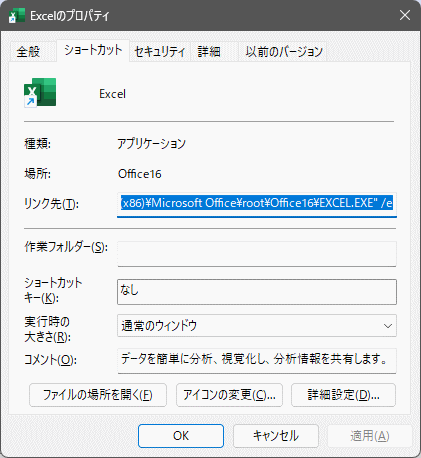Click the アプリケーション type value text
This screenshot has width=421, height=458.
click(x=151, y=144)
